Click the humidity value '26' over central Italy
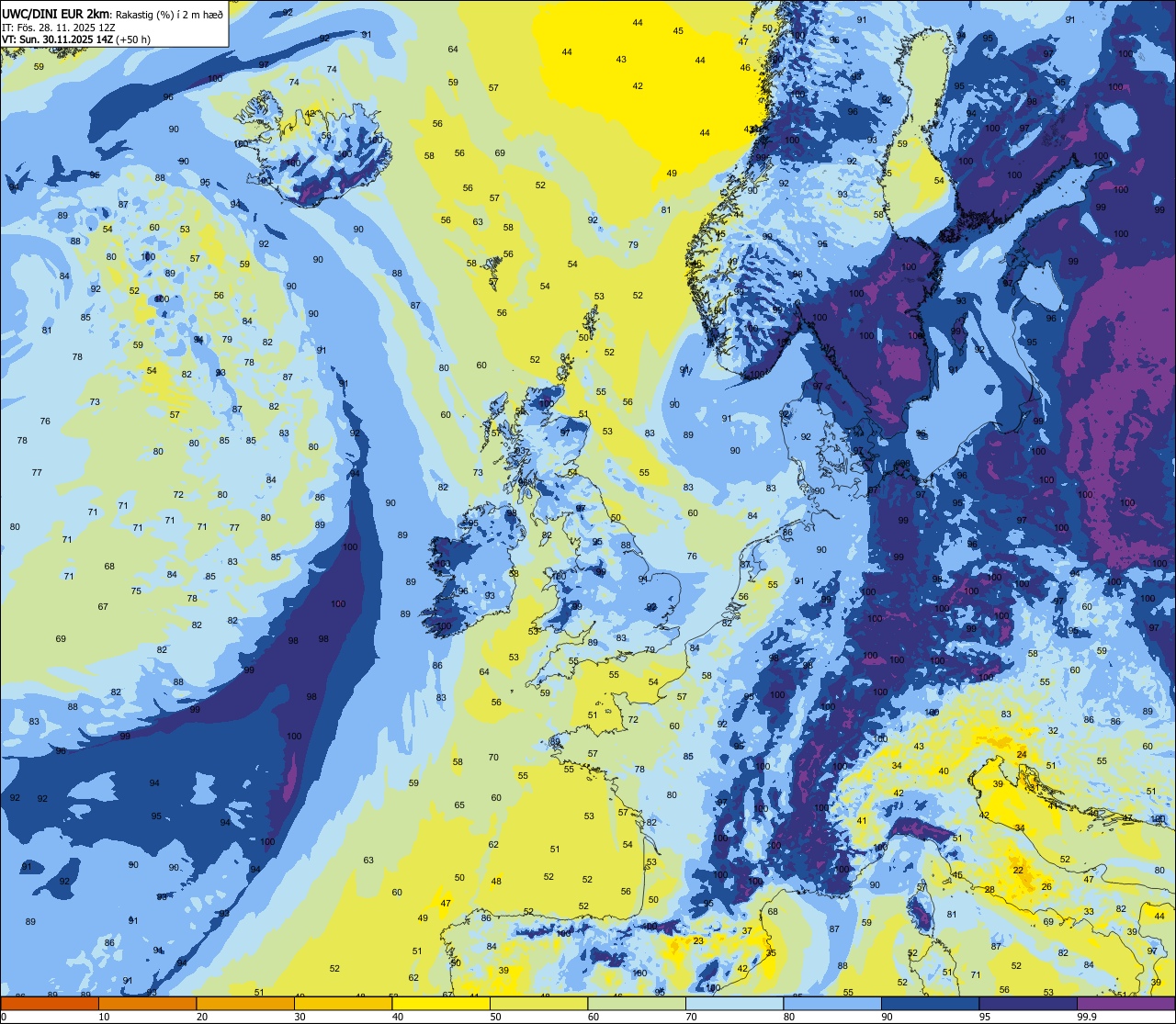The height and width of the screenshot is (1024, 1176). click(1046, 886)
